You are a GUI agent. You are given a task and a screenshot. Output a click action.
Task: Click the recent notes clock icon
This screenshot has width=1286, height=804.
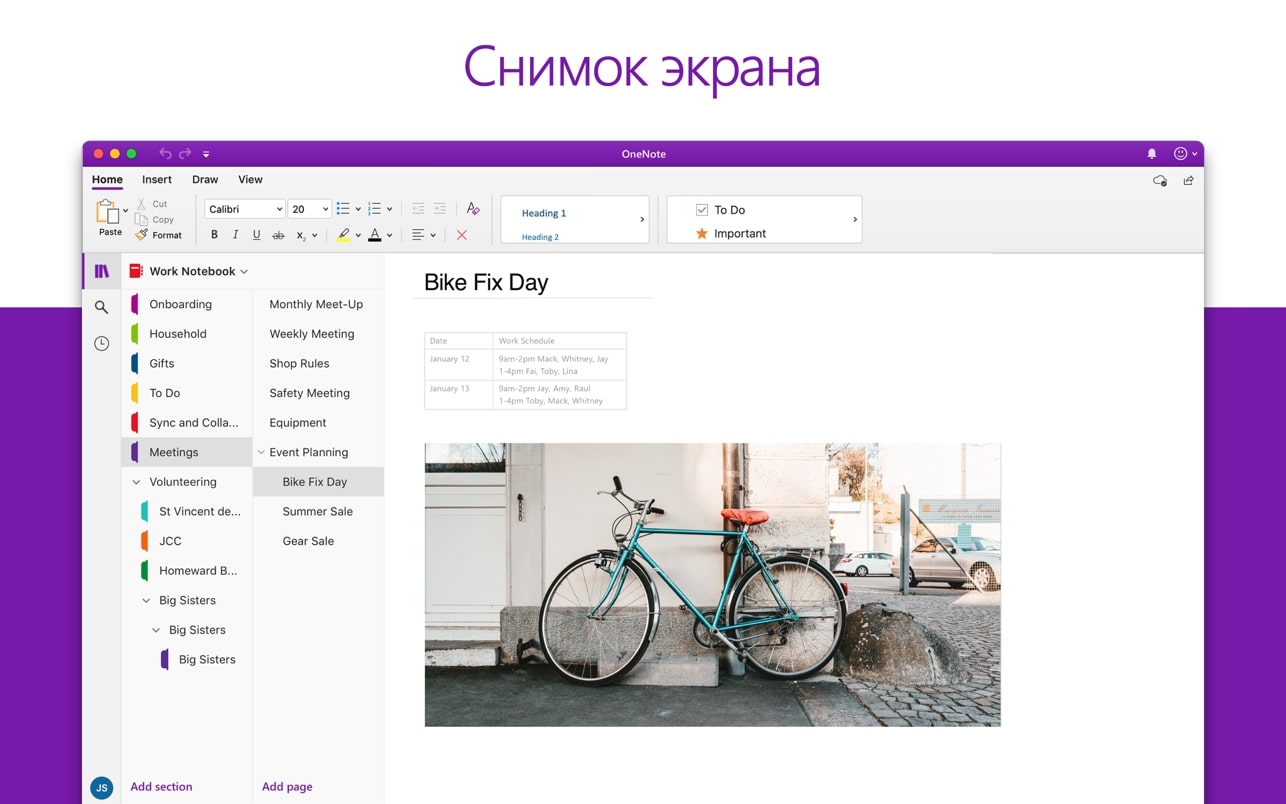(x=101, y=343)
